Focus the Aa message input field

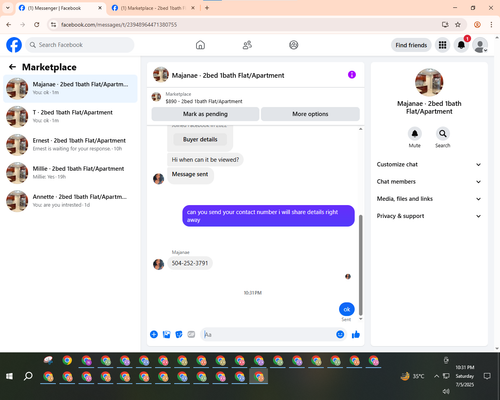pos(268,334)
